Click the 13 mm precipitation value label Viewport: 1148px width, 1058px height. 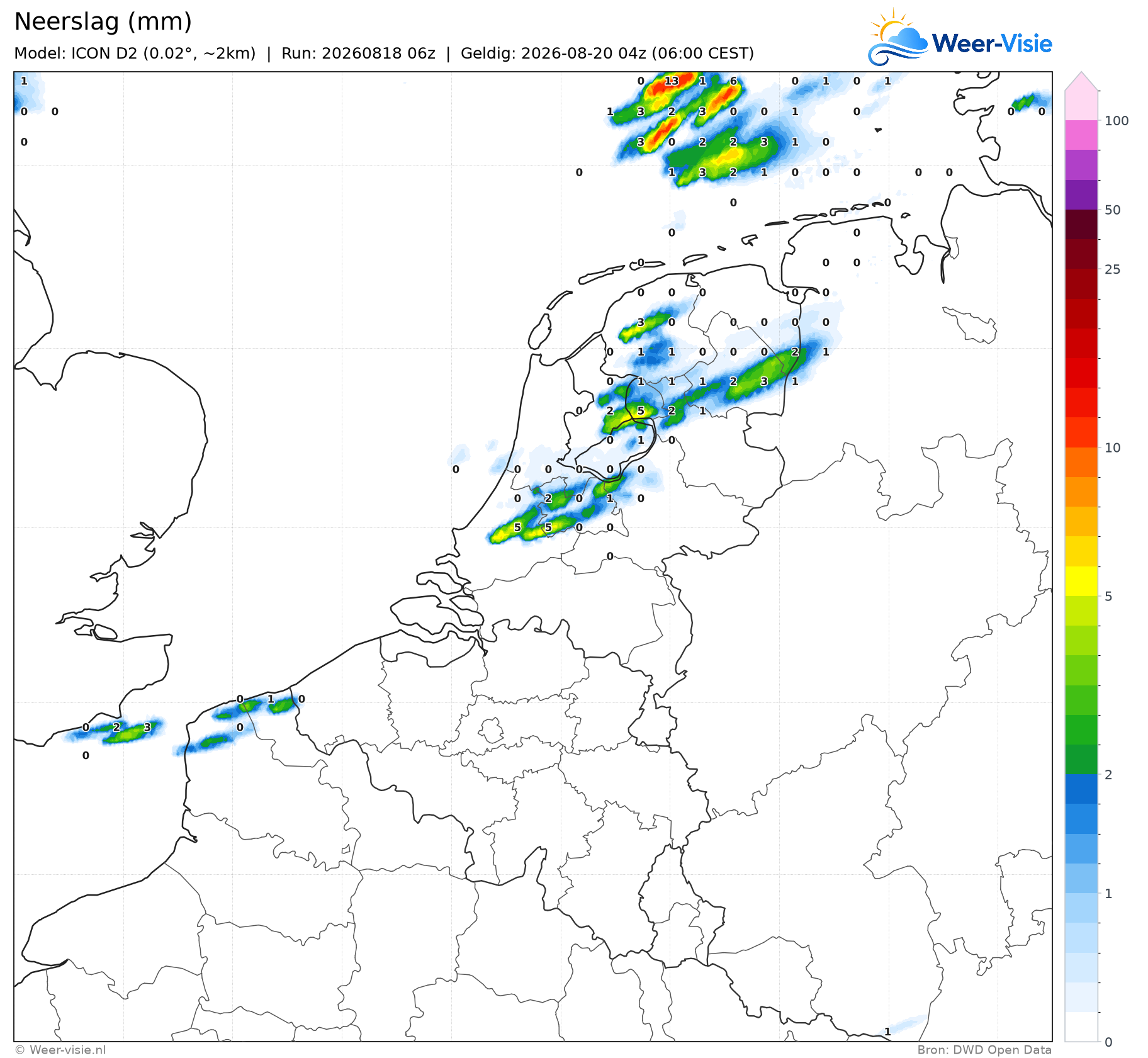[x=672, y=81]
